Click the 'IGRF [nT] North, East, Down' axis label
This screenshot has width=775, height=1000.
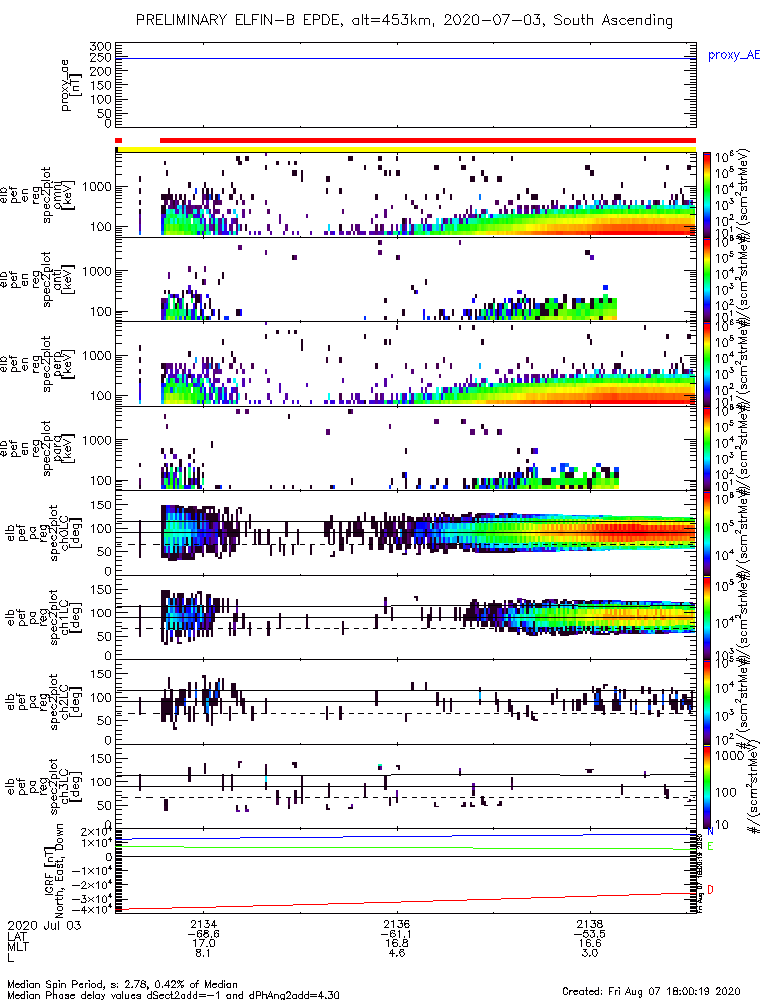[54, 871]
